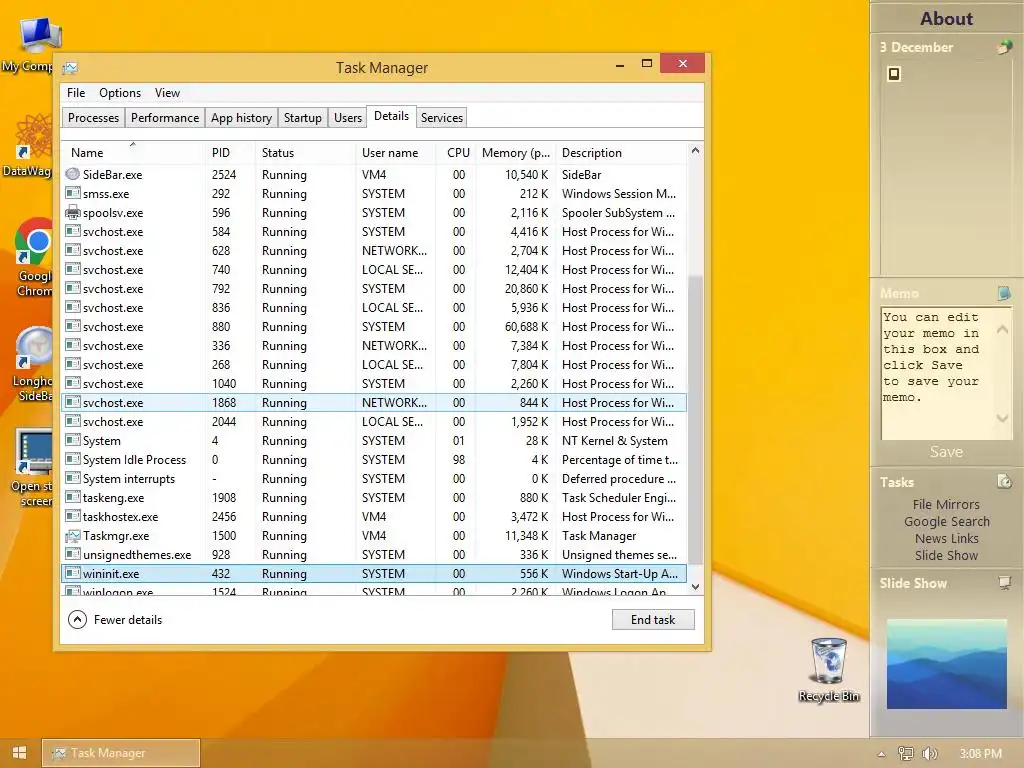Screen dimensions: 1024x768
Task: Select System Idle Process row
Action: click(x=374, y=460)
